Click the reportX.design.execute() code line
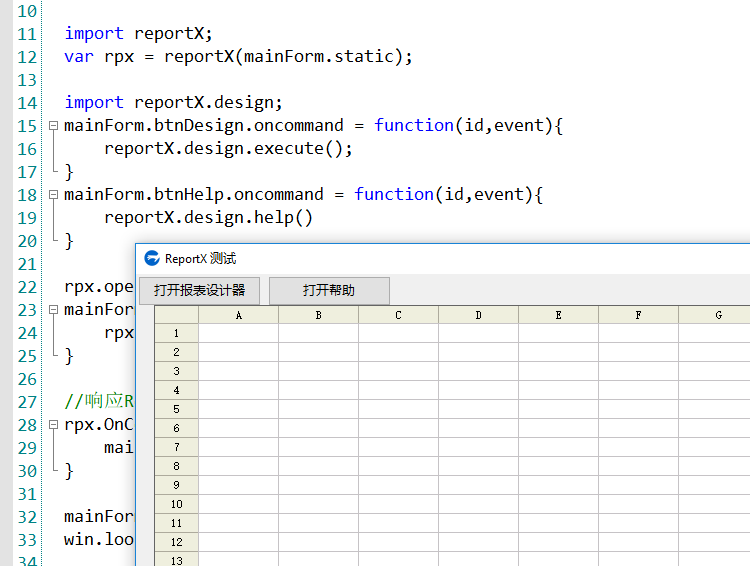Image resolution: width=750 pixels, height=566 pixels. (228, 149)
